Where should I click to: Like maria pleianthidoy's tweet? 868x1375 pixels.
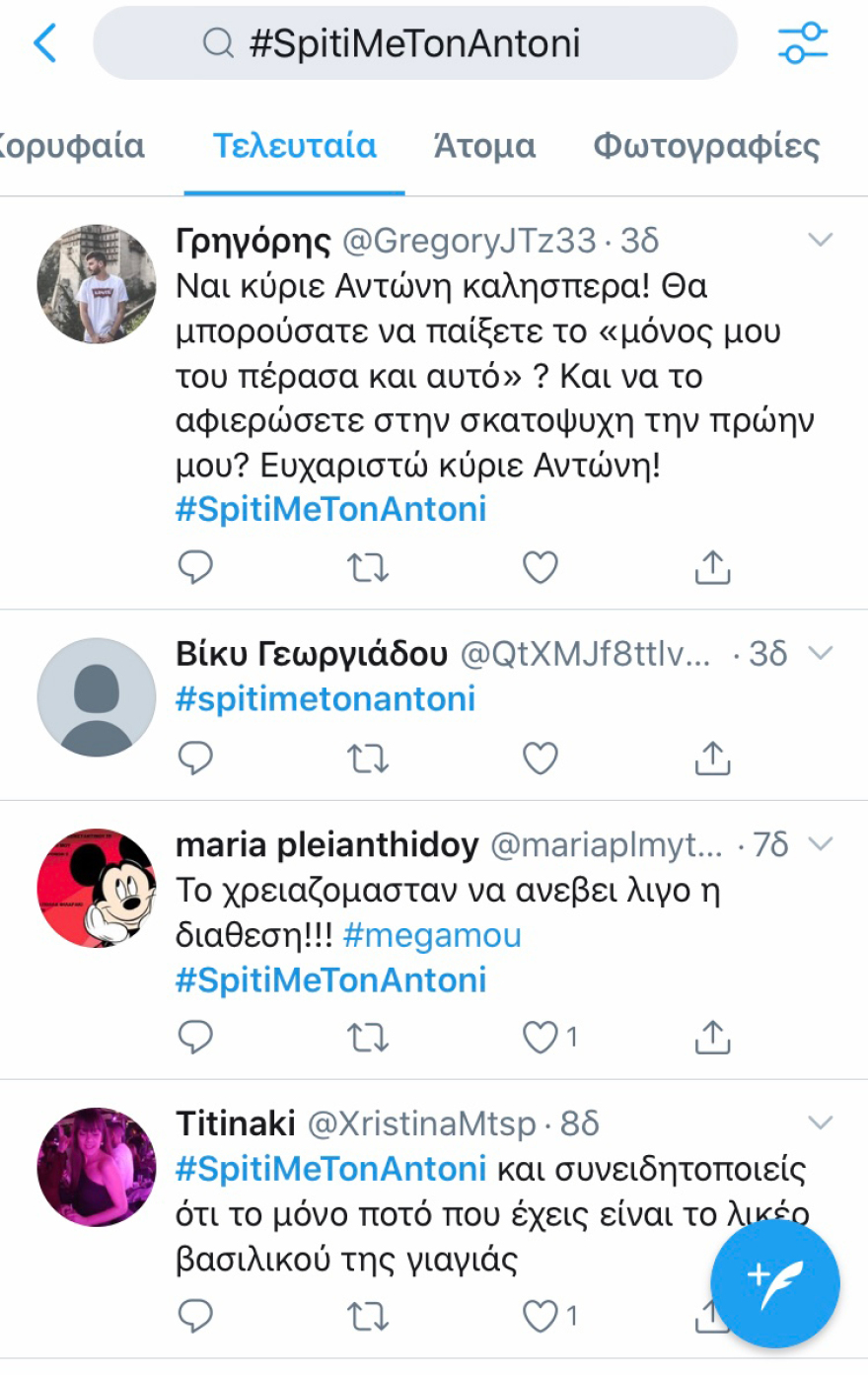(539, 1037)
